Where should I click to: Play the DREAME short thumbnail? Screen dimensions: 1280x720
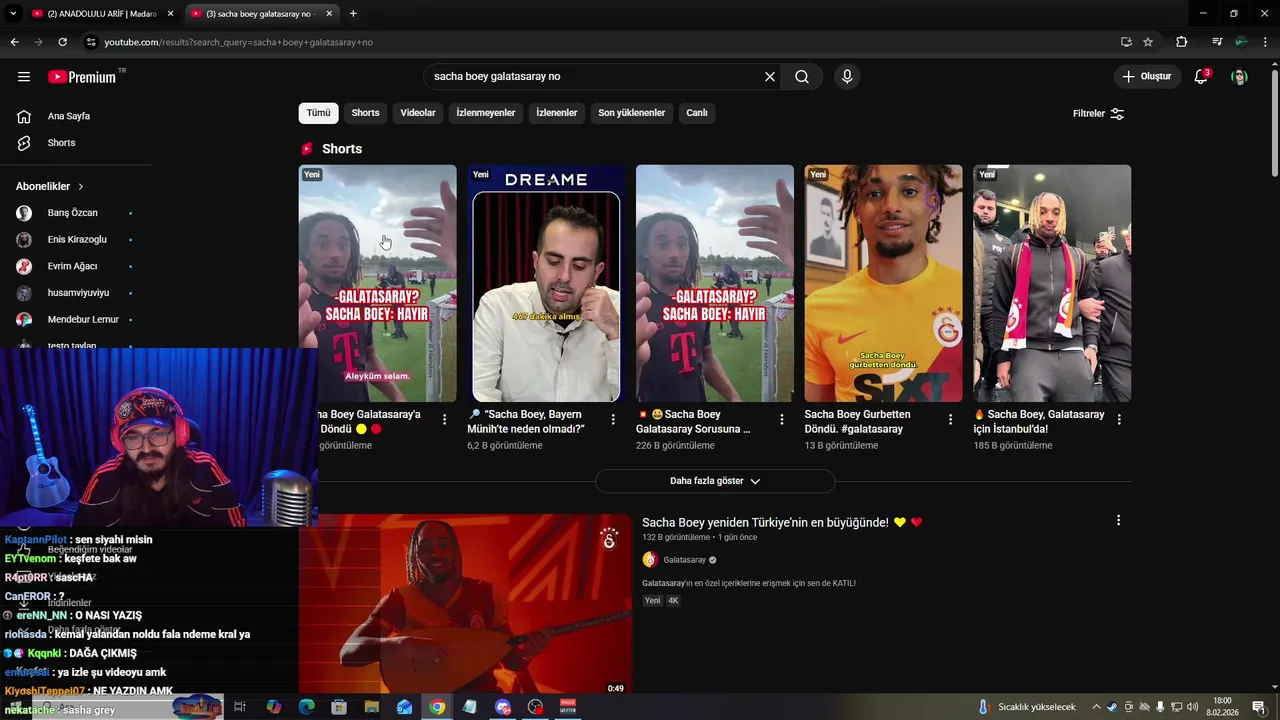click(546, 284)
